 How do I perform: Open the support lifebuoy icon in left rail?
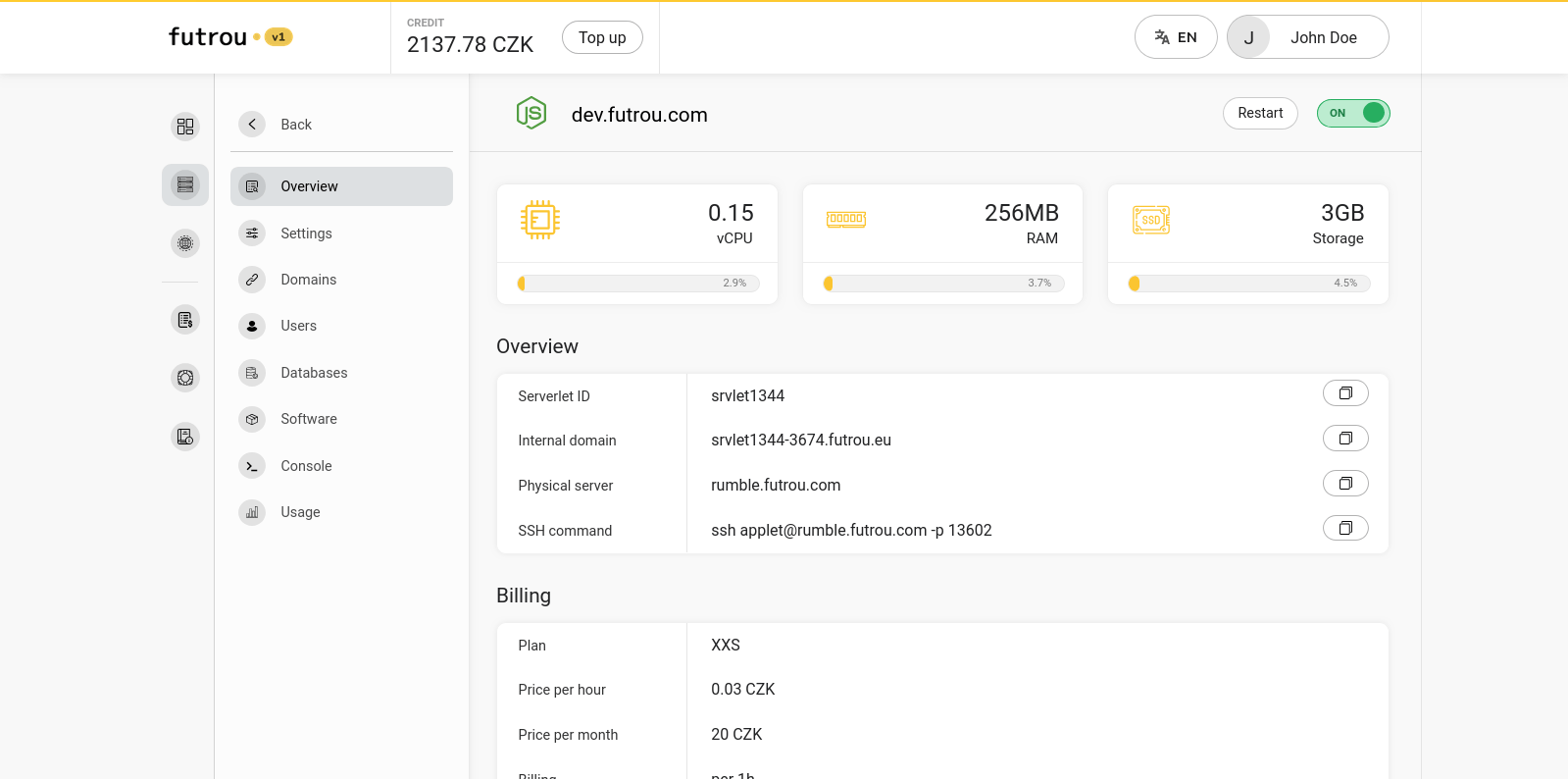[x=185, y=378]
